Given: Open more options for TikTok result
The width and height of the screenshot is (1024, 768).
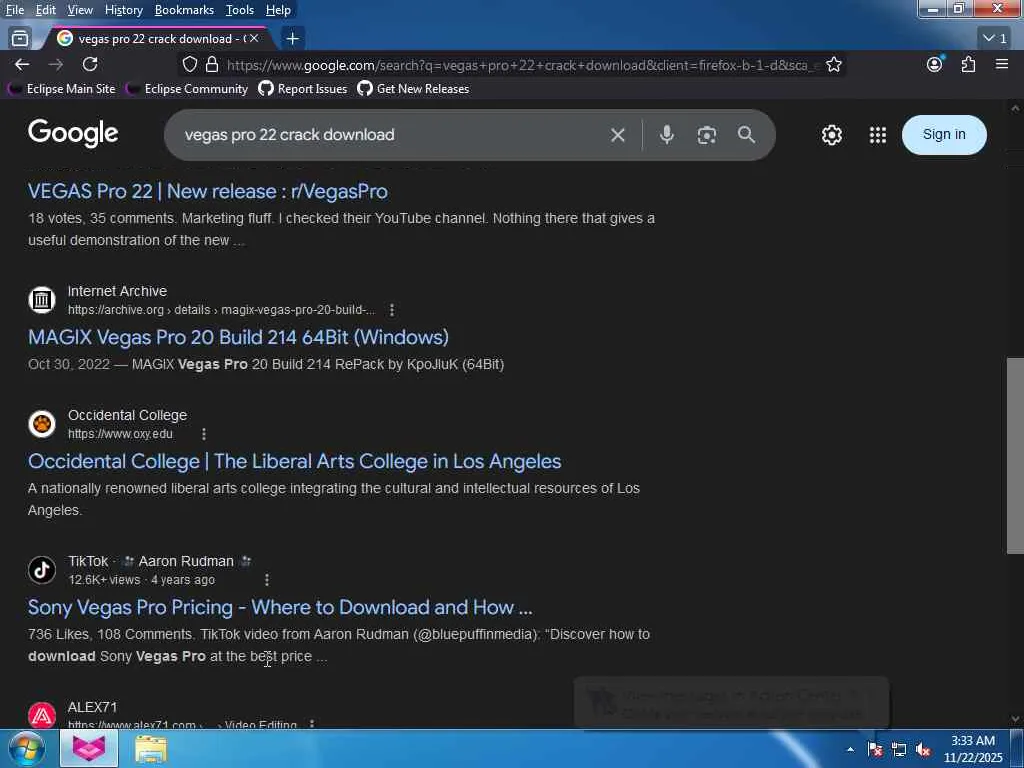Looking at the screenshot, I should click(x=266, y=579).
